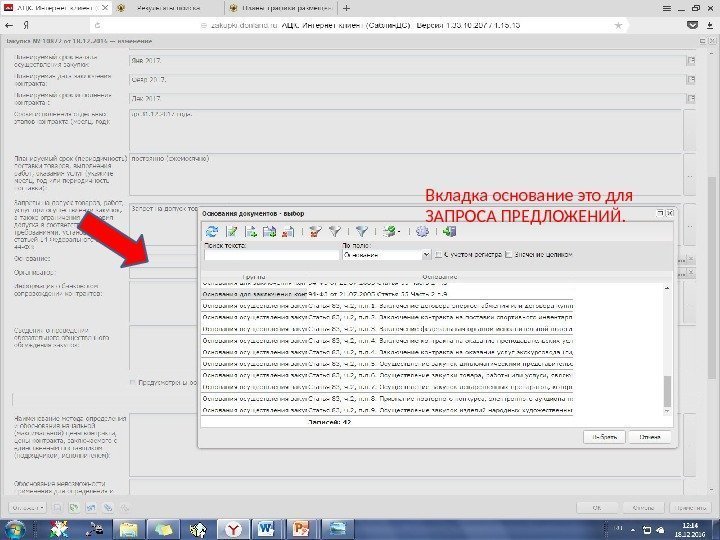
Task: Click the edit icon with green checkmark
Action: click(232, 231)
